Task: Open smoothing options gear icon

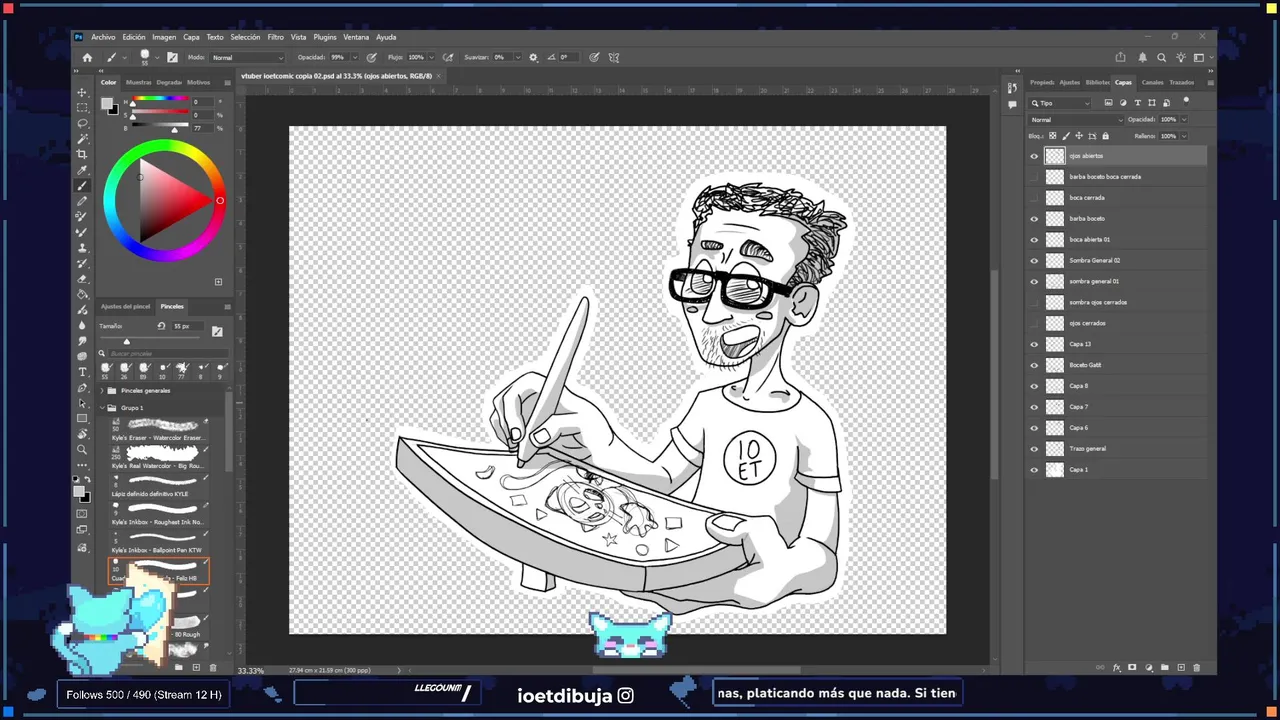Action: [x=533, y=57]
